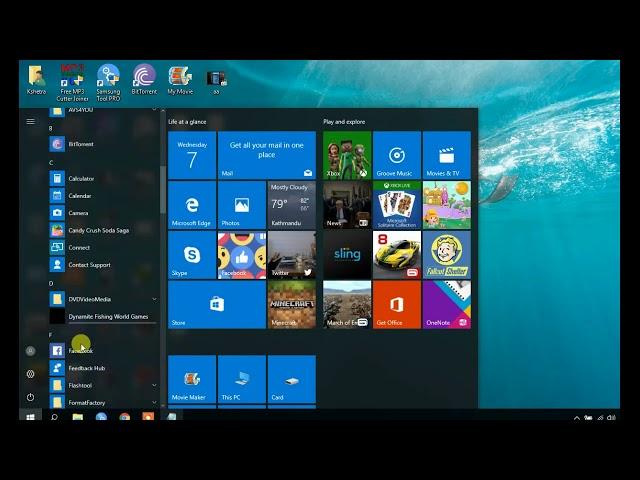Open the Facebook tile with emojis
Screen dimensions: 640x480
pos(242,255)
